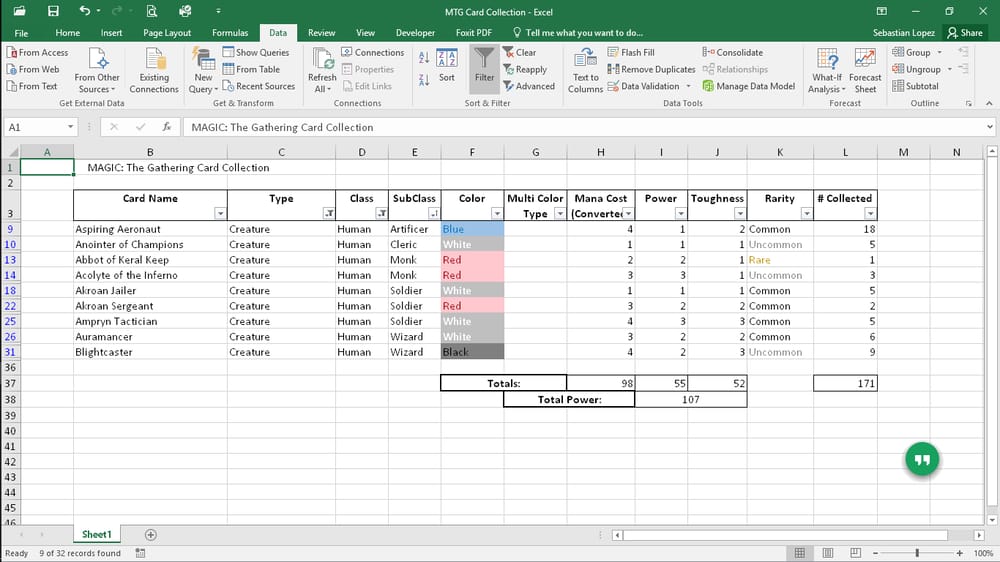Import data From Web
Screen dimensions: 1000x562
pyautogui.click(x=33, y=69)
